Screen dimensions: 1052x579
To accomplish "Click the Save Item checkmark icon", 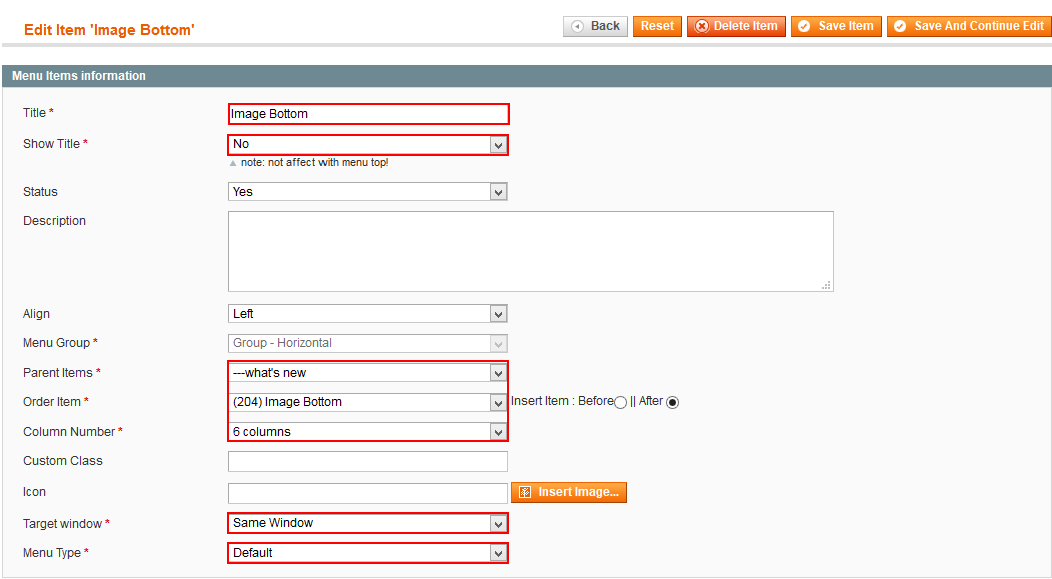I will [804, 26].
